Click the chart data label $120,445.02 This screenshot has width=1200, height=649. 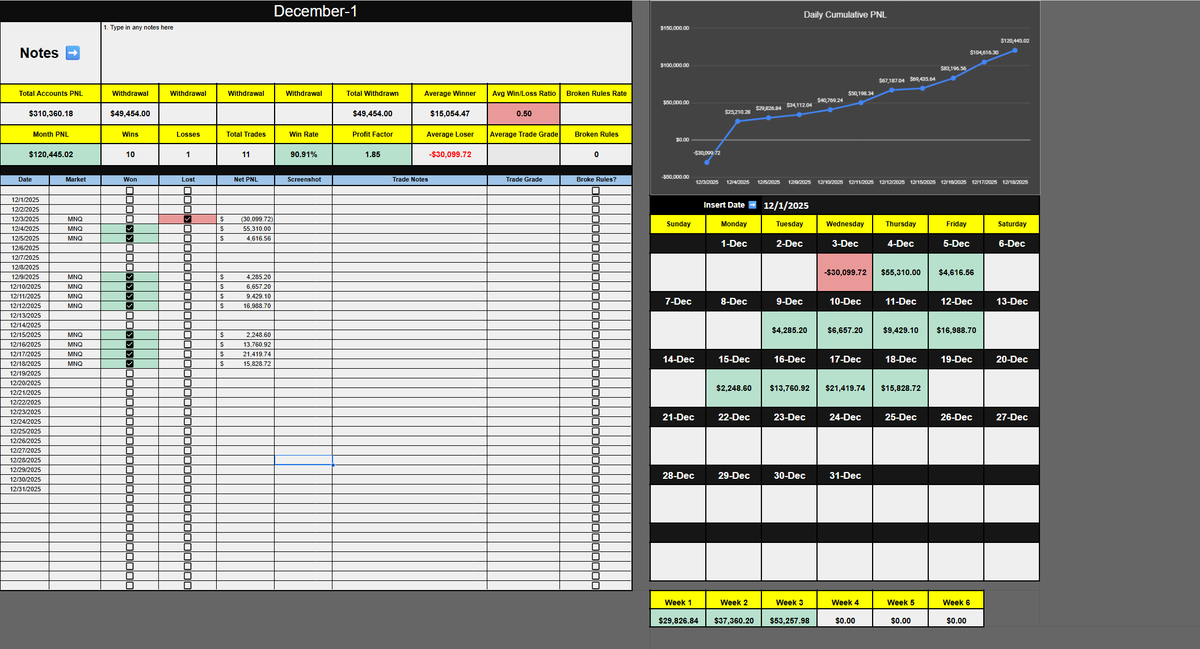click(x=1014, y=40)
